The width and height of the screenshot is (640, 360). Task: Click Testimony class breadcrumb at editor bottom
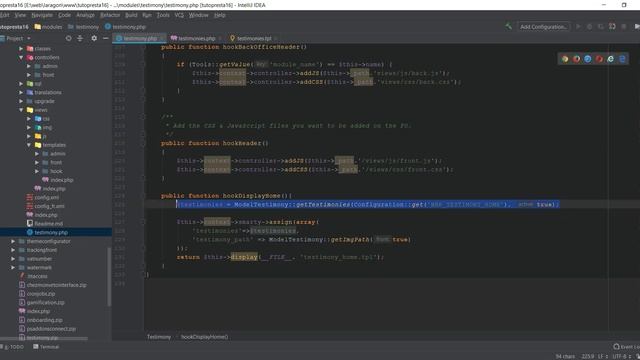(x=159, y=337)
